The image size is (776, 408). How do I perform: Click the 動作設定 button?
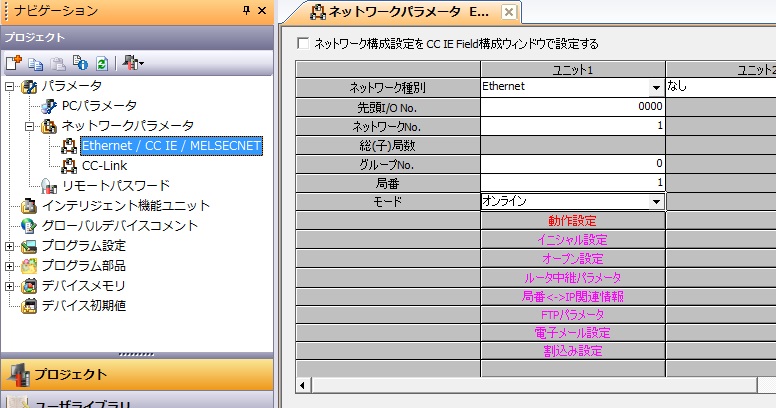(572, 221)
